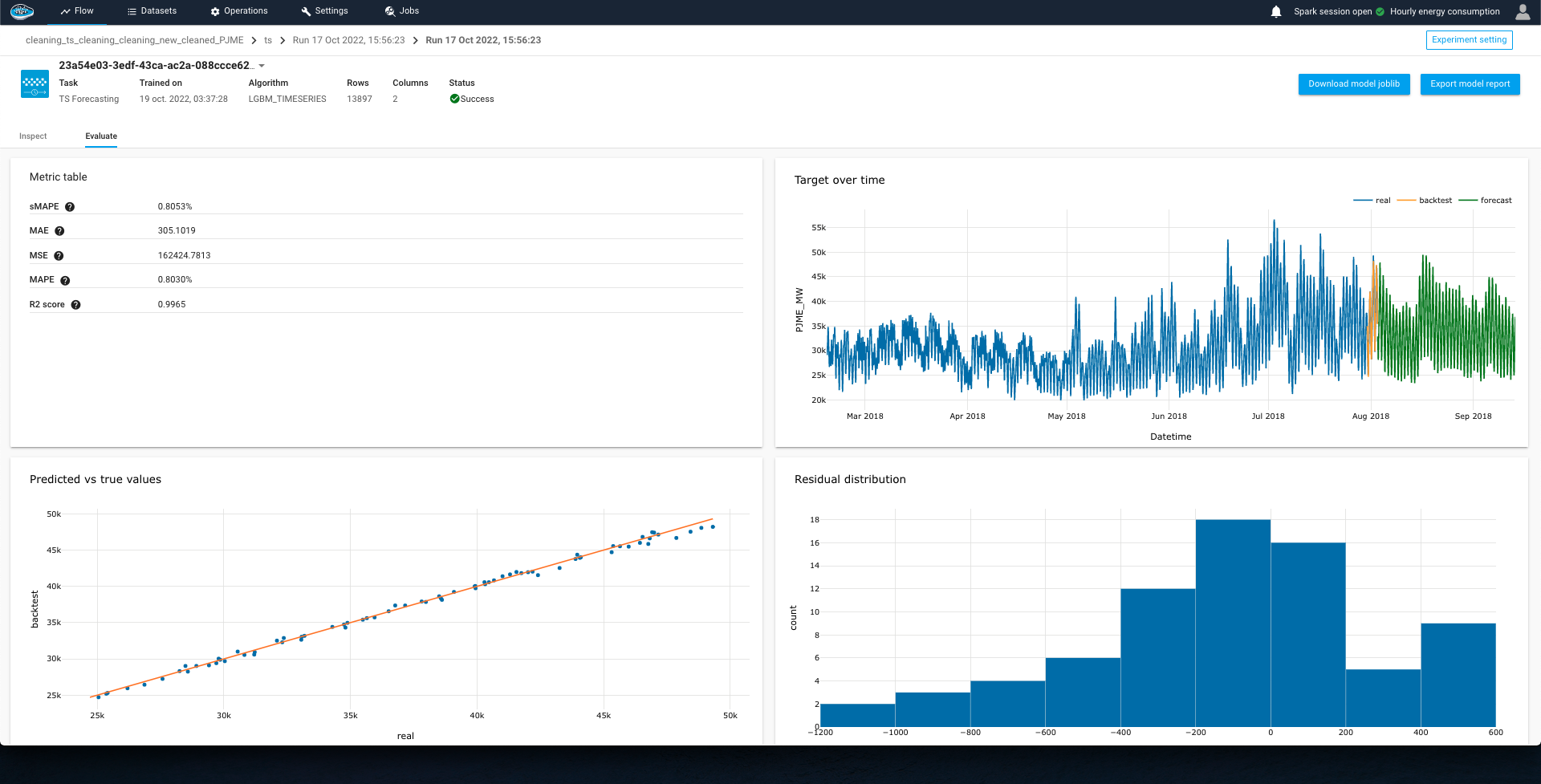This screenshot has width=1541, height=784.
Task: Open notifications with the bell icon
Action: point(1275,11)
